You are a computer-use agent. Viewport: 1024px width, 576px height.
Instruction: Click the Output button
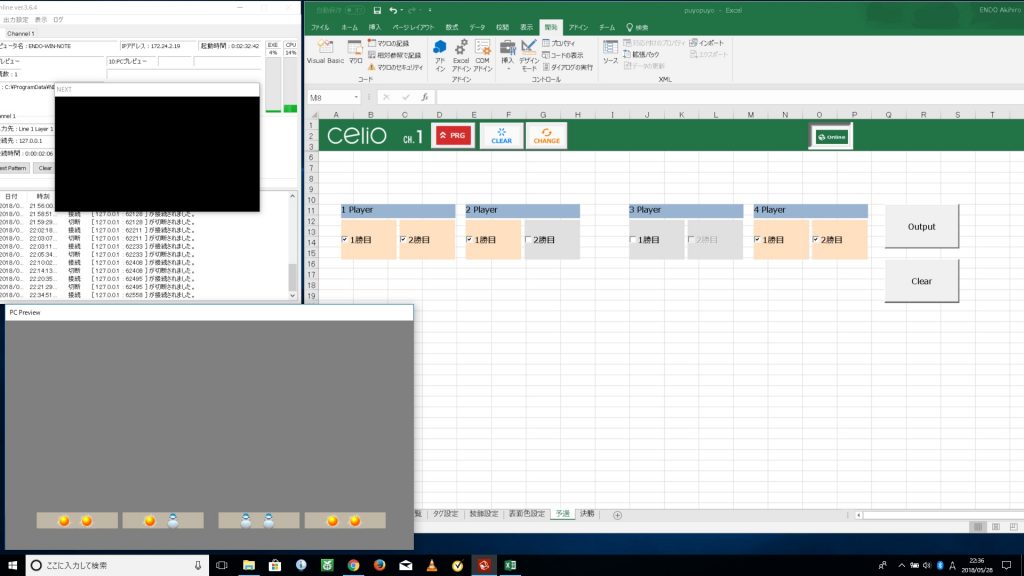pyautogui.click(x=921, y=227)
